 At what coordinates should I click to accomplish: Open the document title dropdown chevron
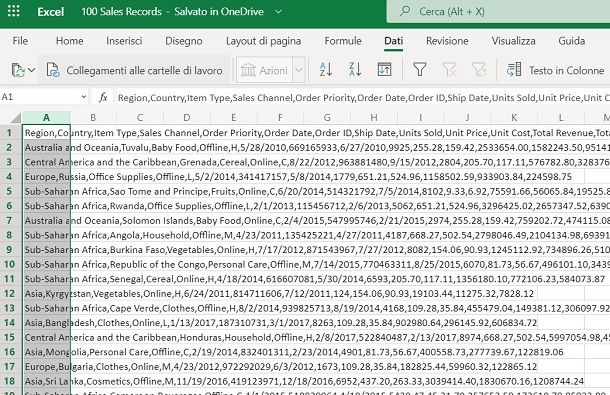click(278, 12)
